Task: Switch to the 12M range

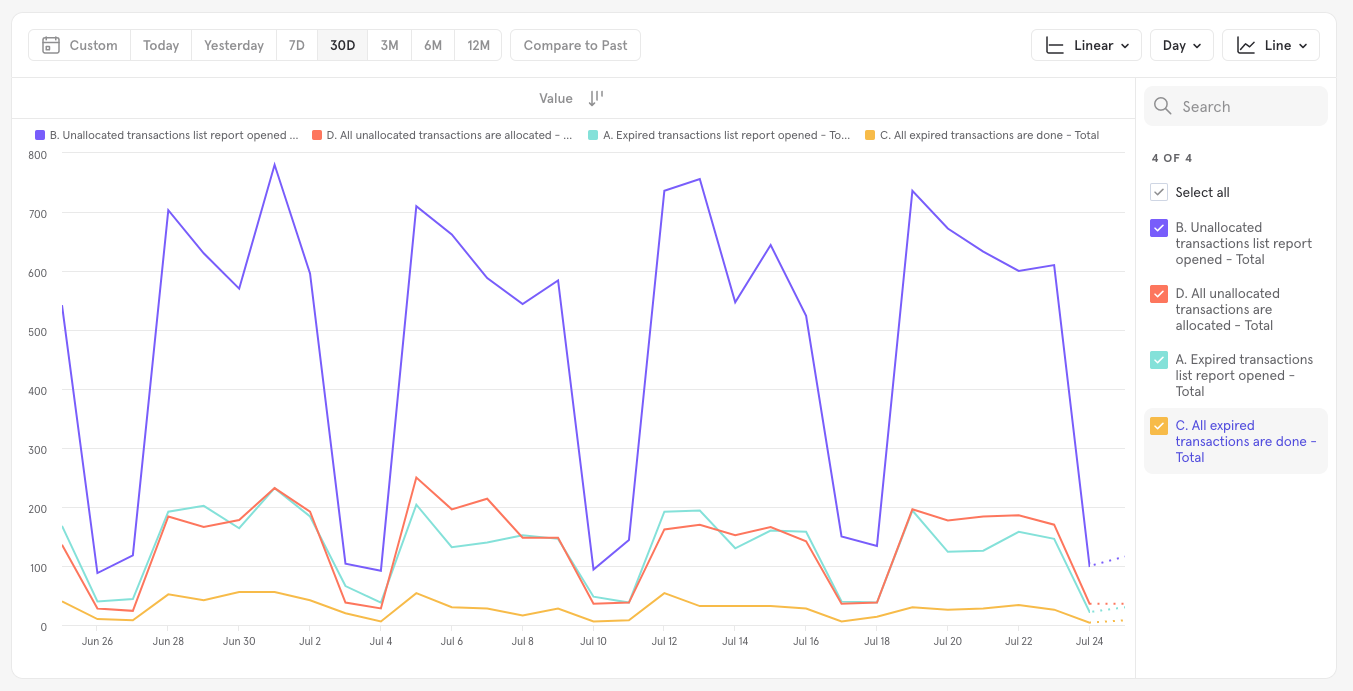Action: pos(479,45)
